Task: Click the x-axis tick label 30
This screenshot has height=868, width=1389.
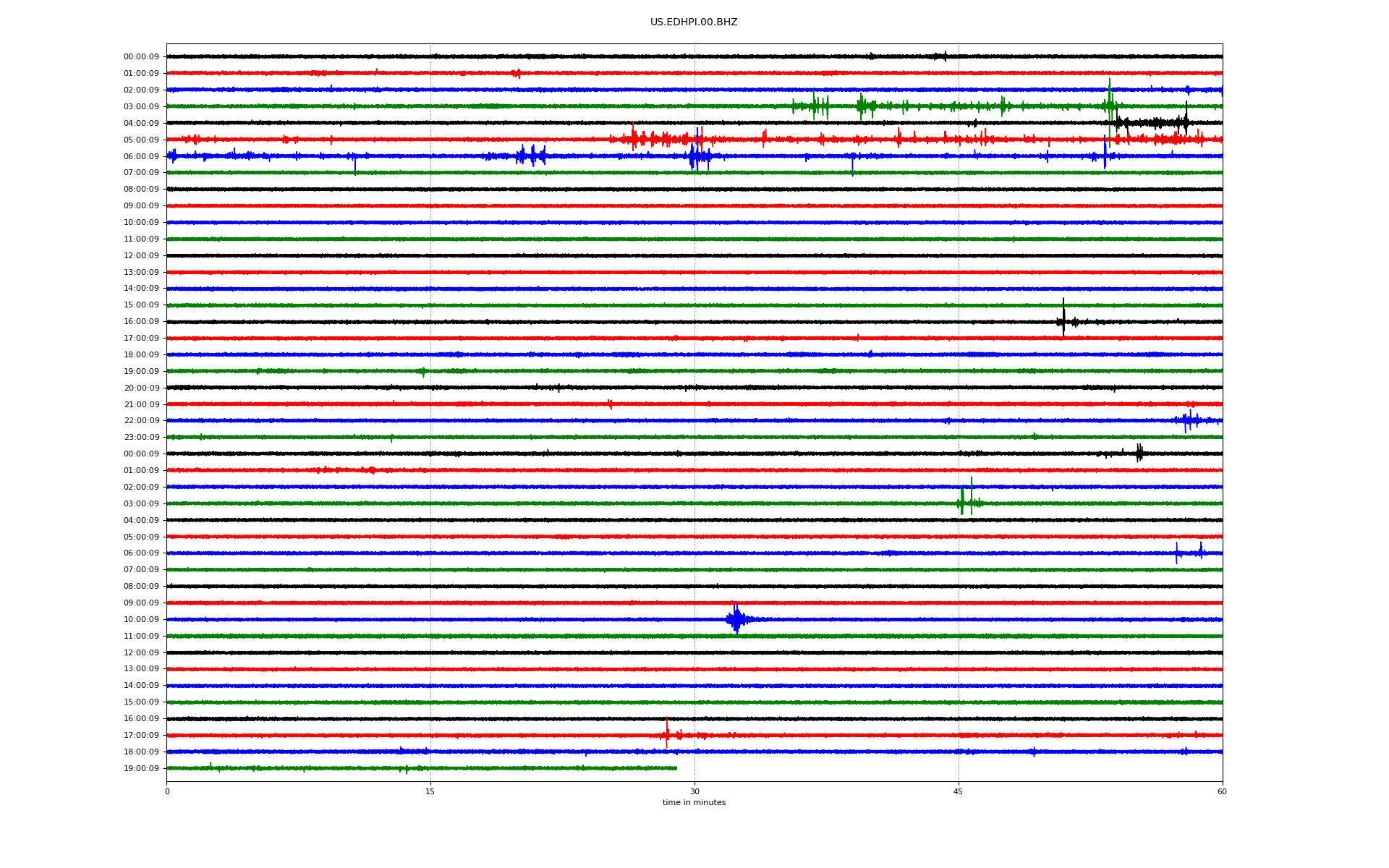Action: (694, 791)
